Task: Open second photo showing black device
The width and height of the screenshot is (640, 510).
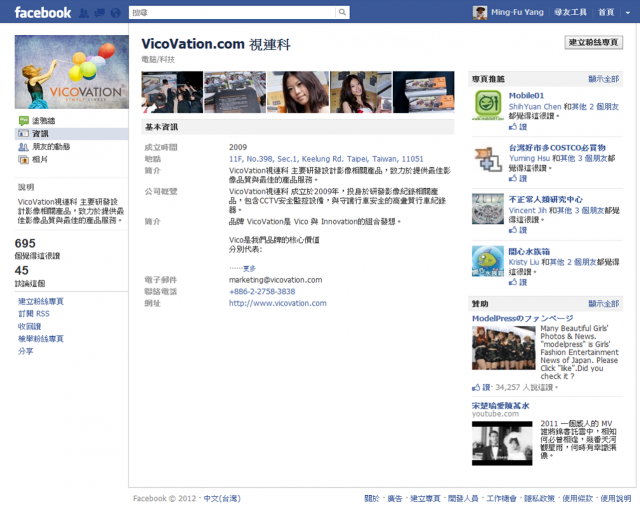Action: coord(235,92)
